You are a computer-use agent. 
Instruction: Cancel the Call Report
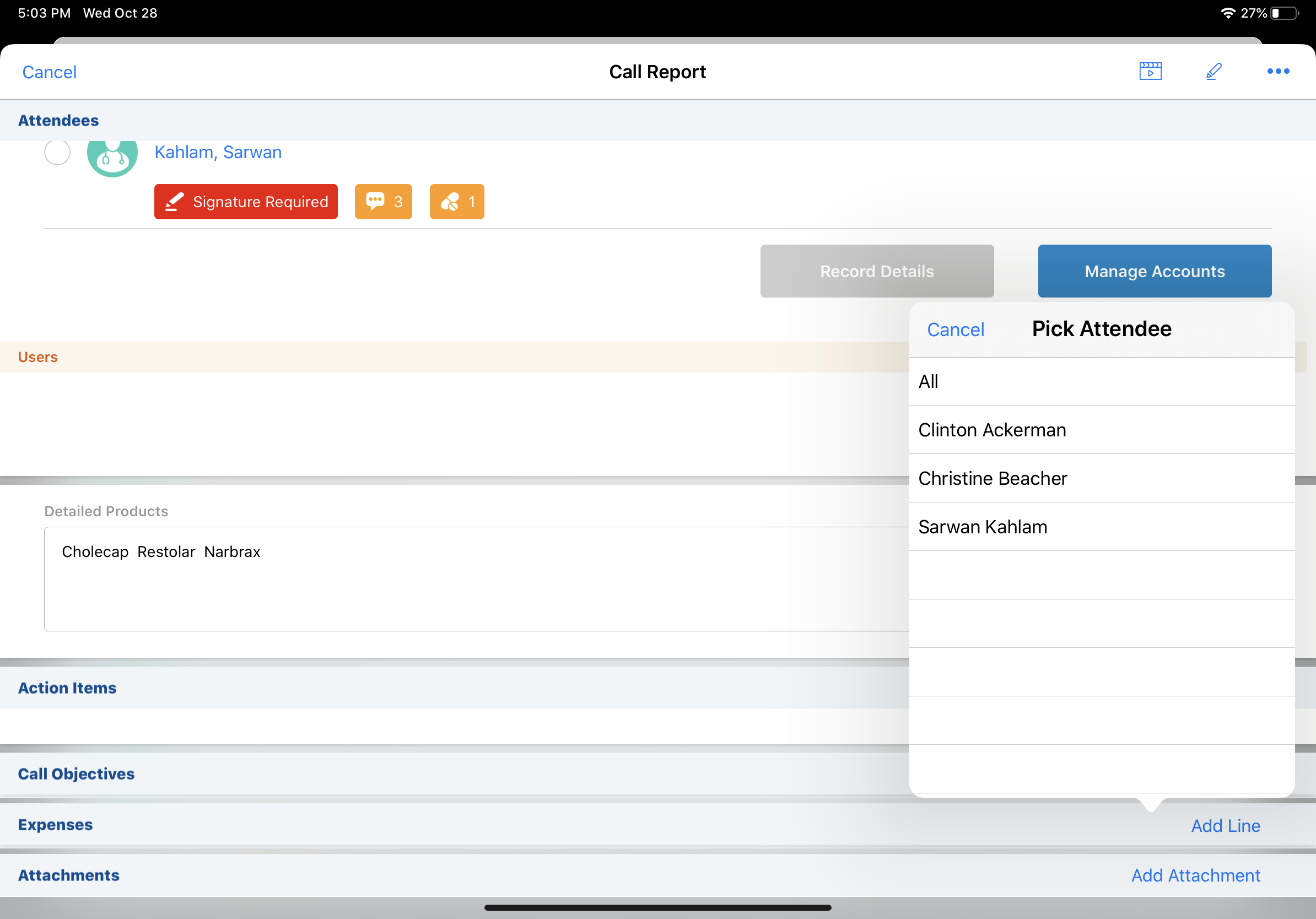[49, 72]
